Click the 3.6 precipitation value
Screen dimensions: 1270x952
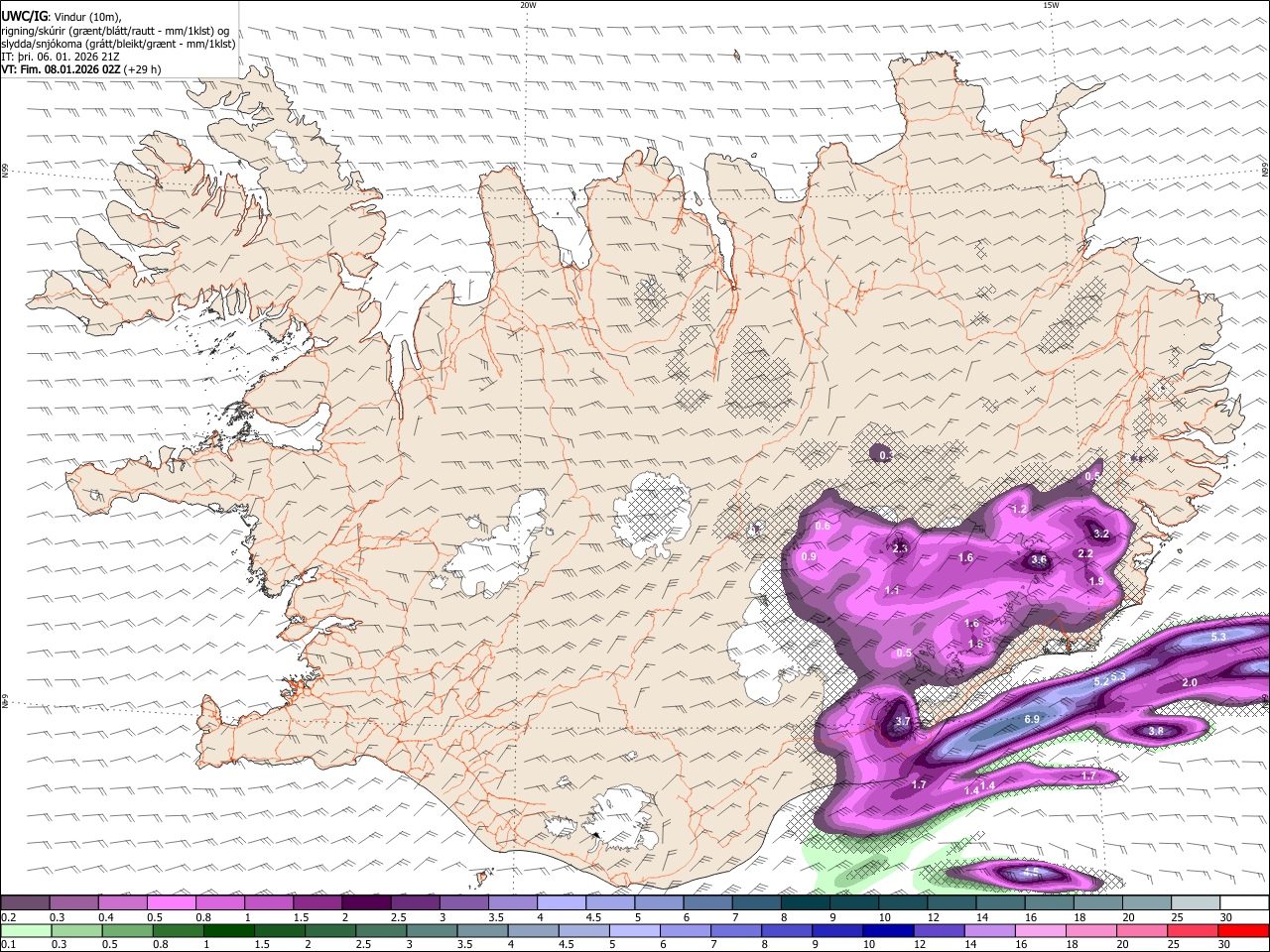click(1039, 560)
